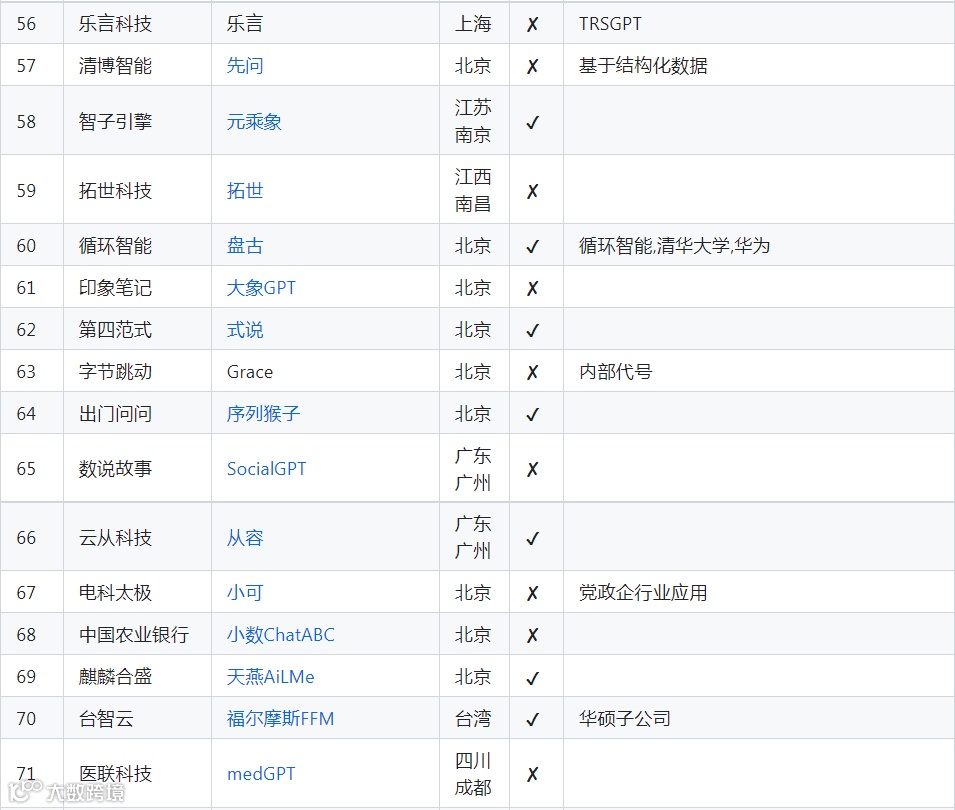Click the 第四范式 company name
Viewport: 955px width, 810px height.
click(x=115, y=330)
